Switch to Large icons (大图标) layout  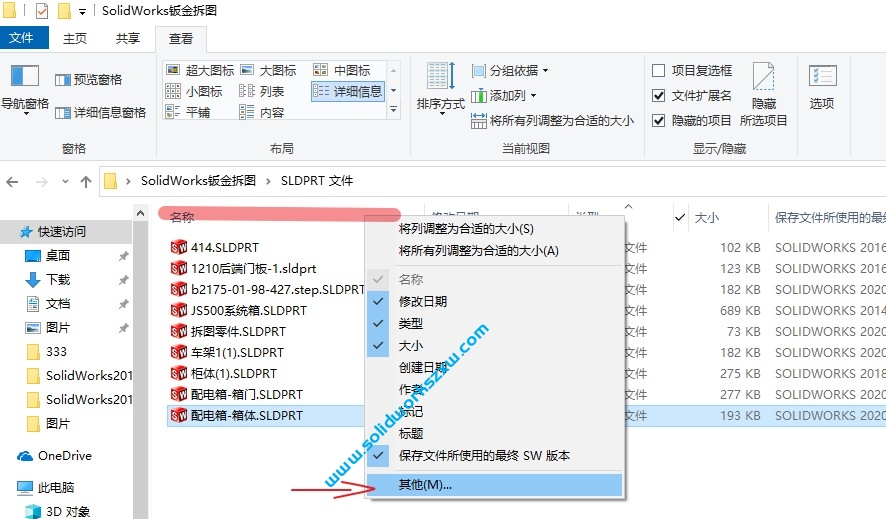(x=268, y=70)
